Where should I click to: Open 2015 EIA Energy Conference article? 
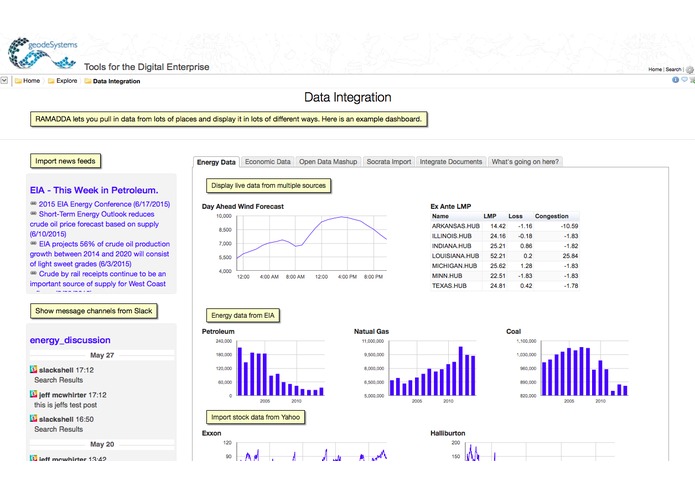click(104, 204)
